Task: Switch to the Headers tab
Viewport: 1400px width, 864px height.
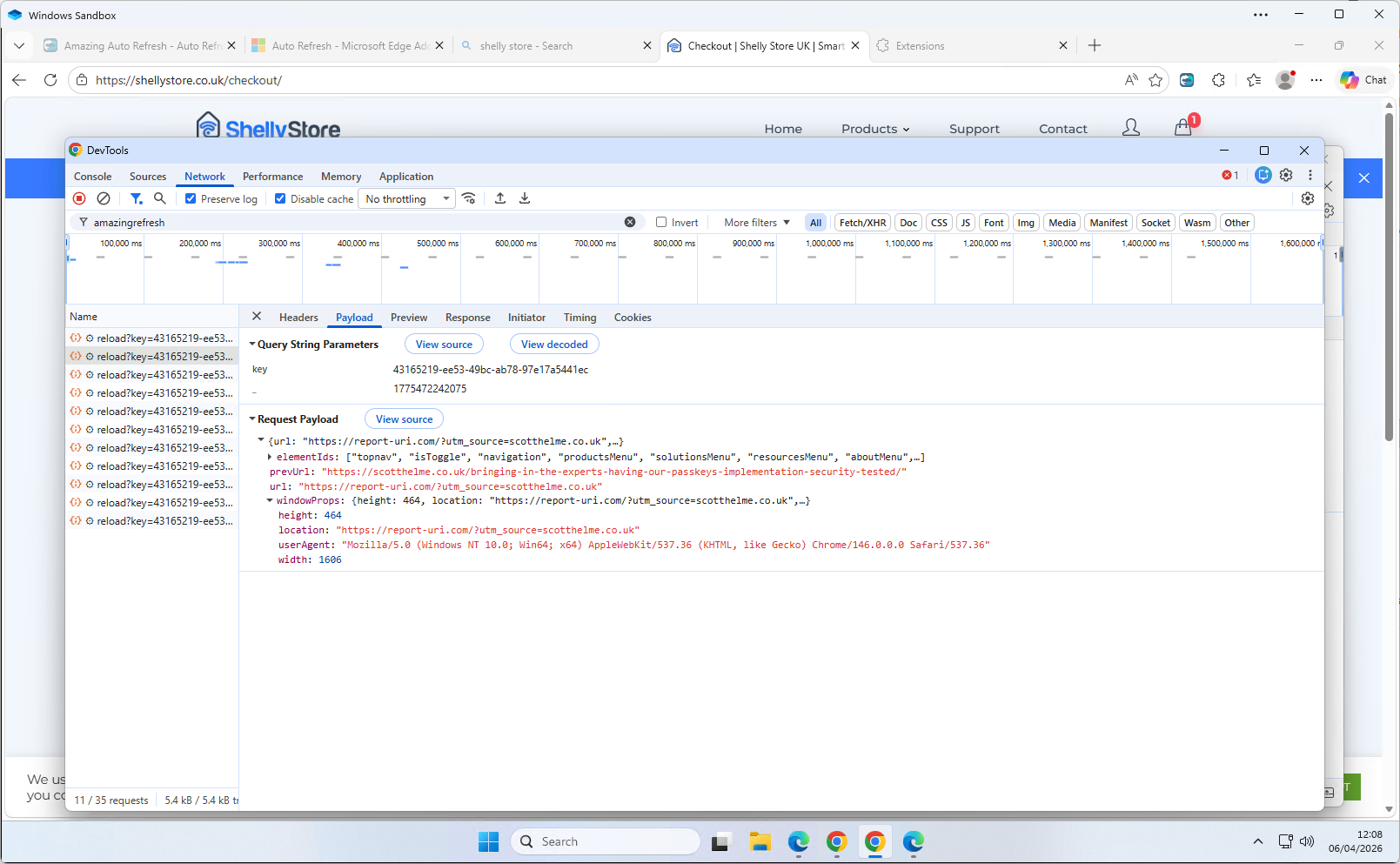Action: 298,318
